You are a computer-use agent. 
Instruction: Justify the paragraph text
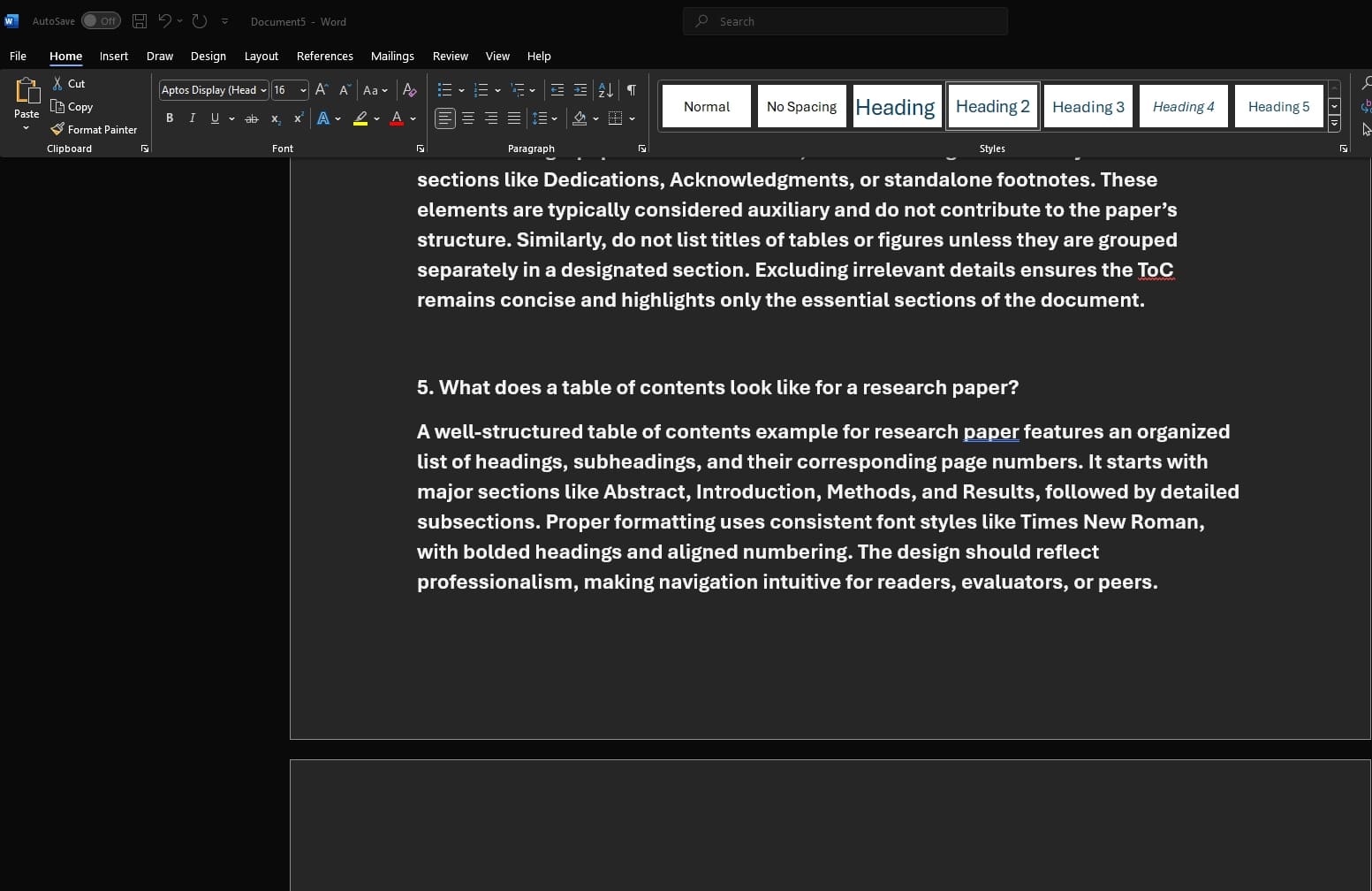[514, 118]
